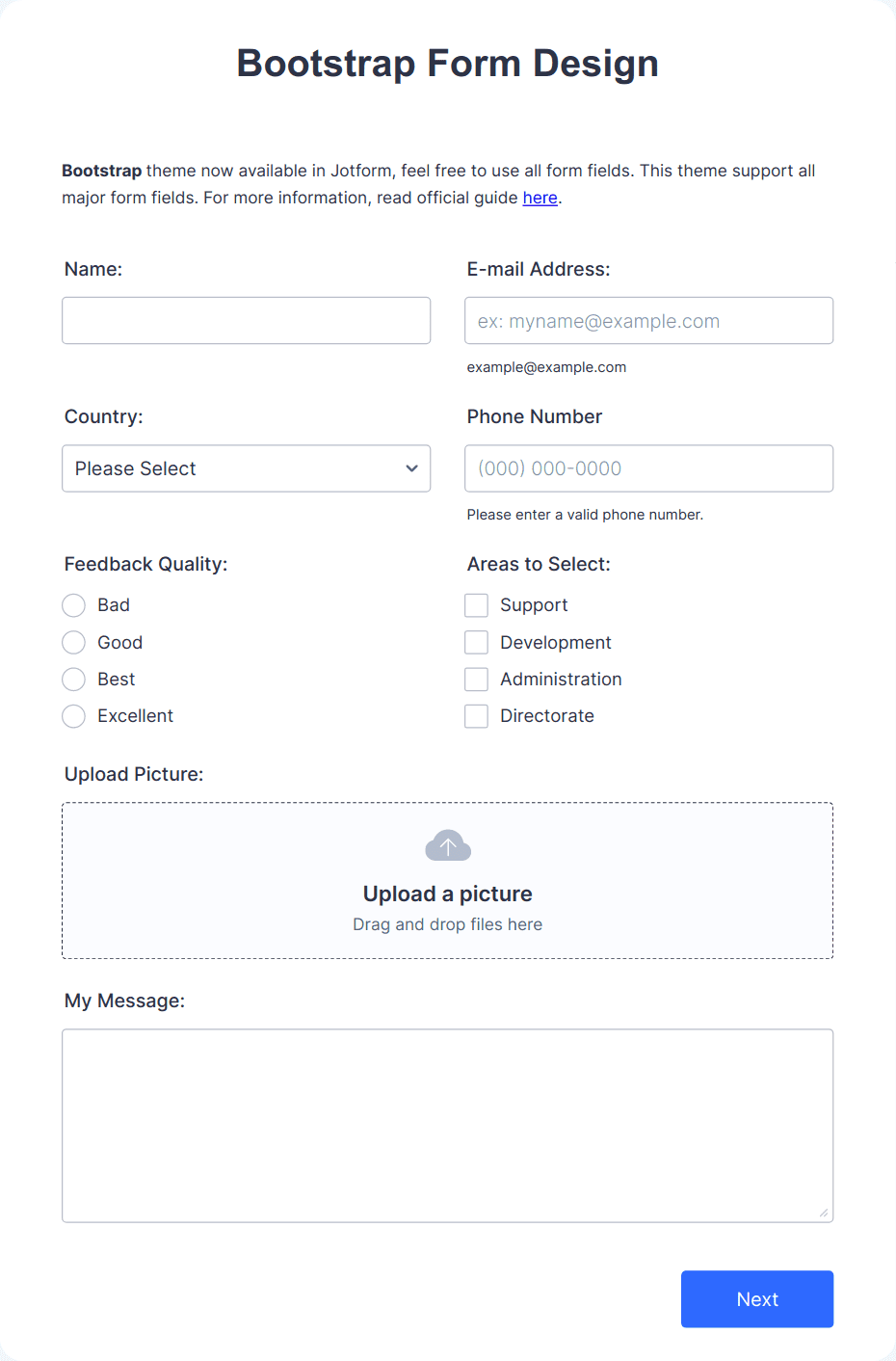Focus the Name input field
This screenshot has height=1361, width=896.
pos(246,320)
